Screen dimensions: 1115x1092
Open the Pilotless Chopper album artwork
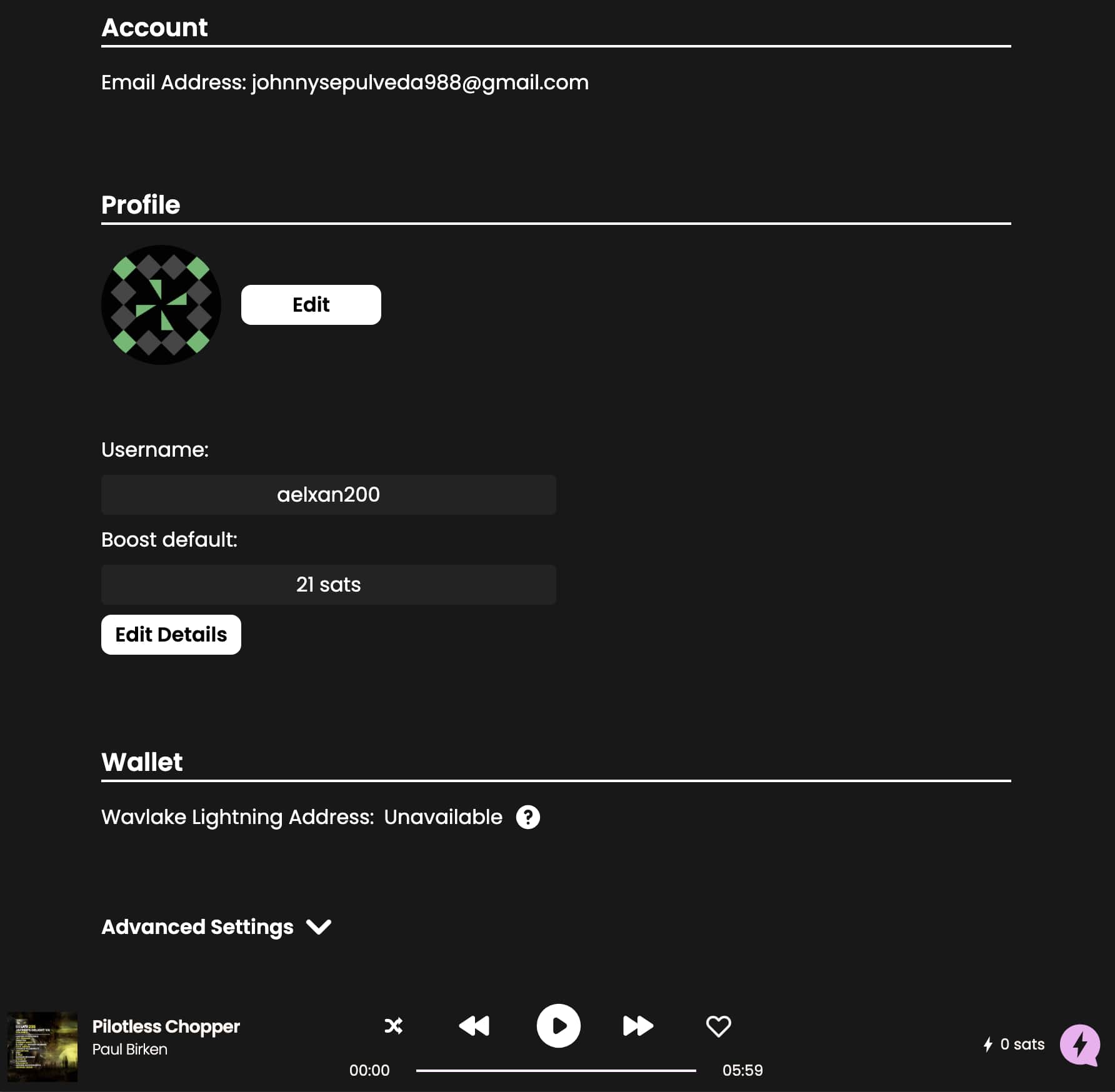[42, 1047]
